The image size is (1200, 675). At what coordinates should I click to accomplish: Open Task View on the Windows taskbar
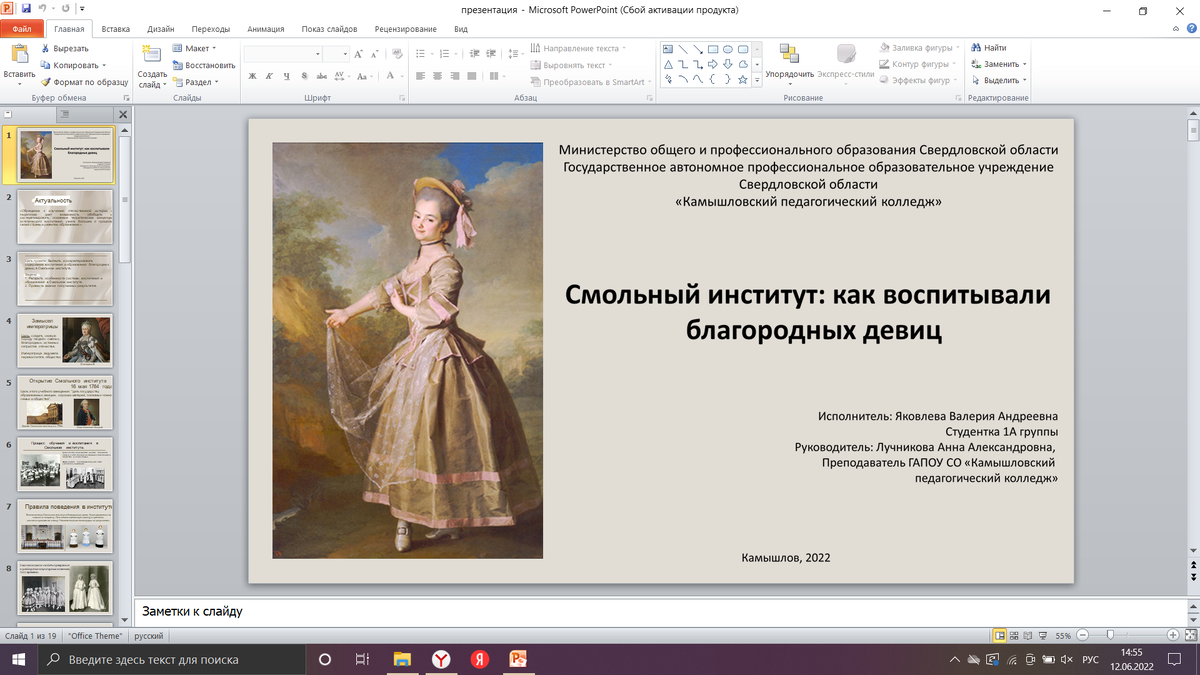click(x=362, y=659)
